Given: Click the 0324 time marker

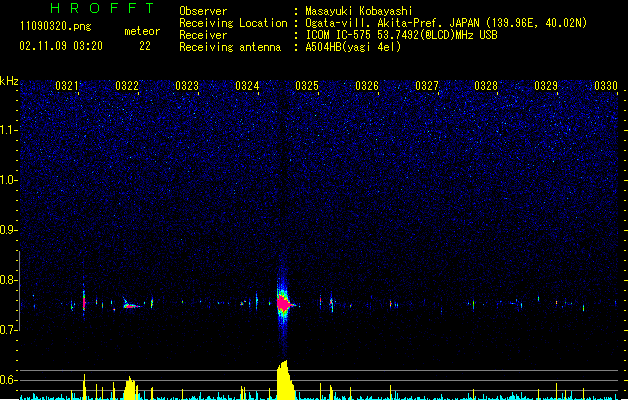Looking at the screenshot, I should point(247,86).
